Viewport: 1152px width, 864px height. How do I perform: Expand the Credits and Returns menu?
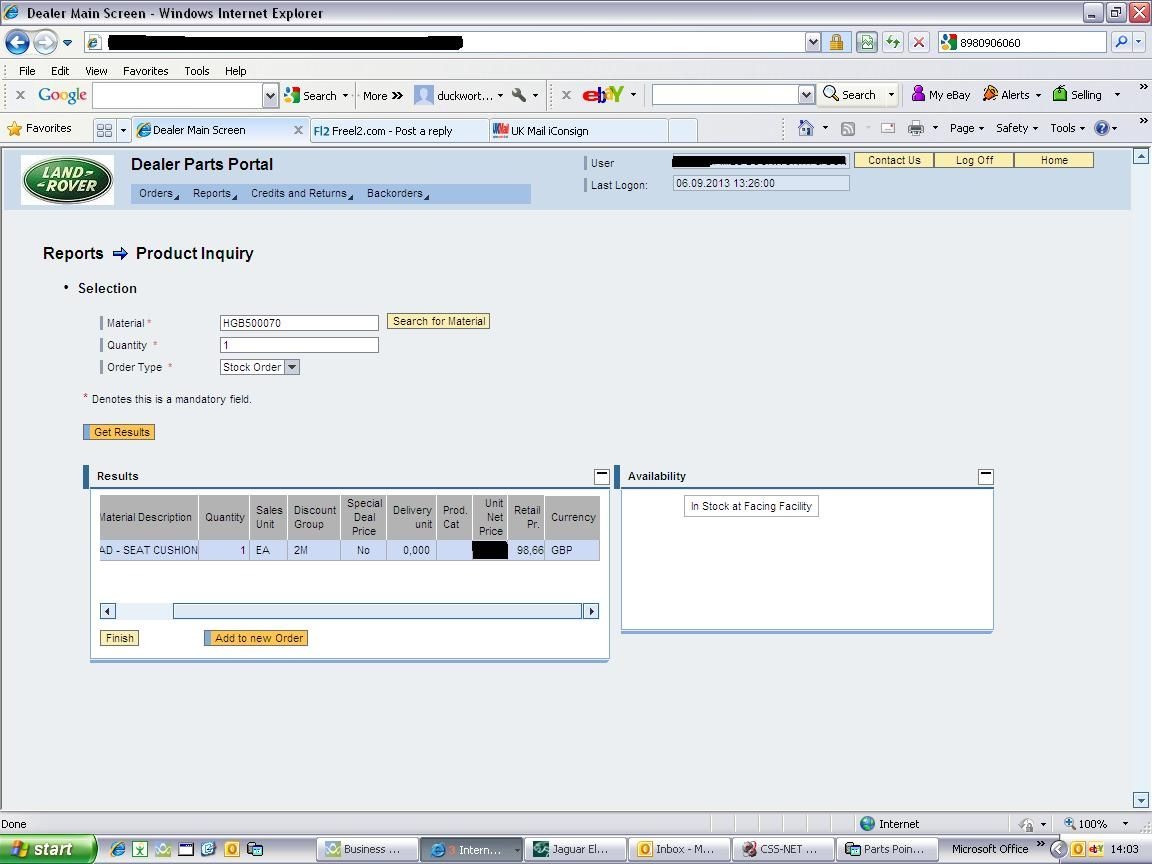coord(302,193)
